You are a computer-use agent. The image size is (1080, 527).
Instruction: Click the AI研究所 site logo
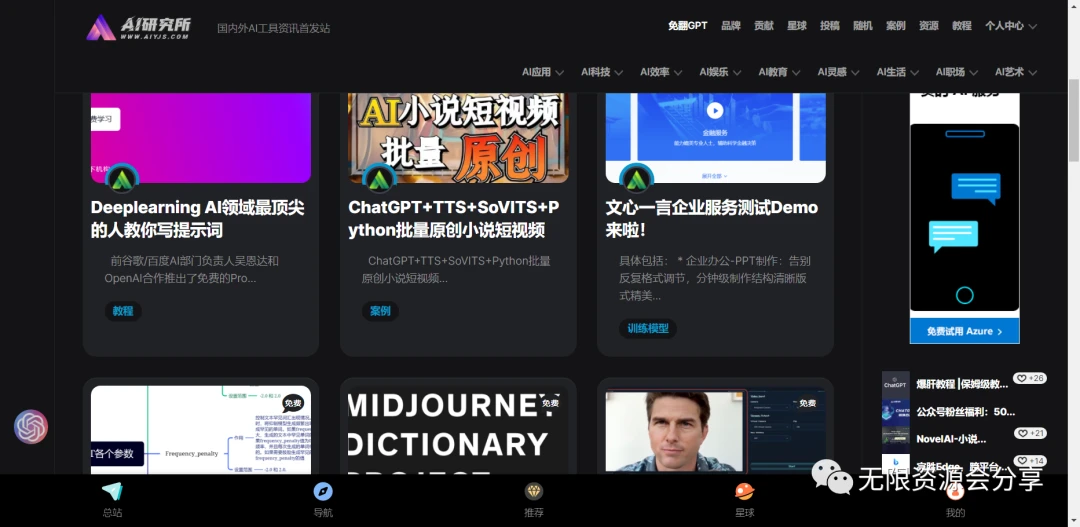(138, 28)
